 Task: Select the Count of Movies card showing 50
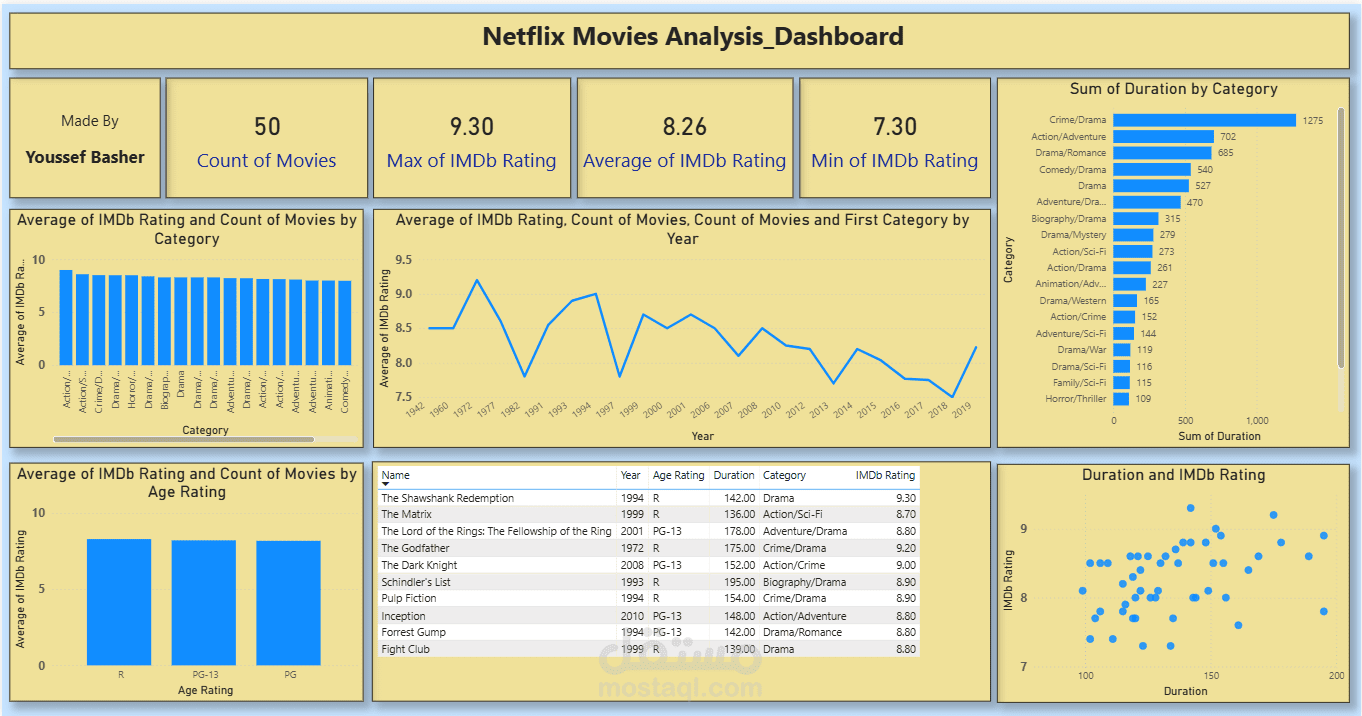click(266, 138)
